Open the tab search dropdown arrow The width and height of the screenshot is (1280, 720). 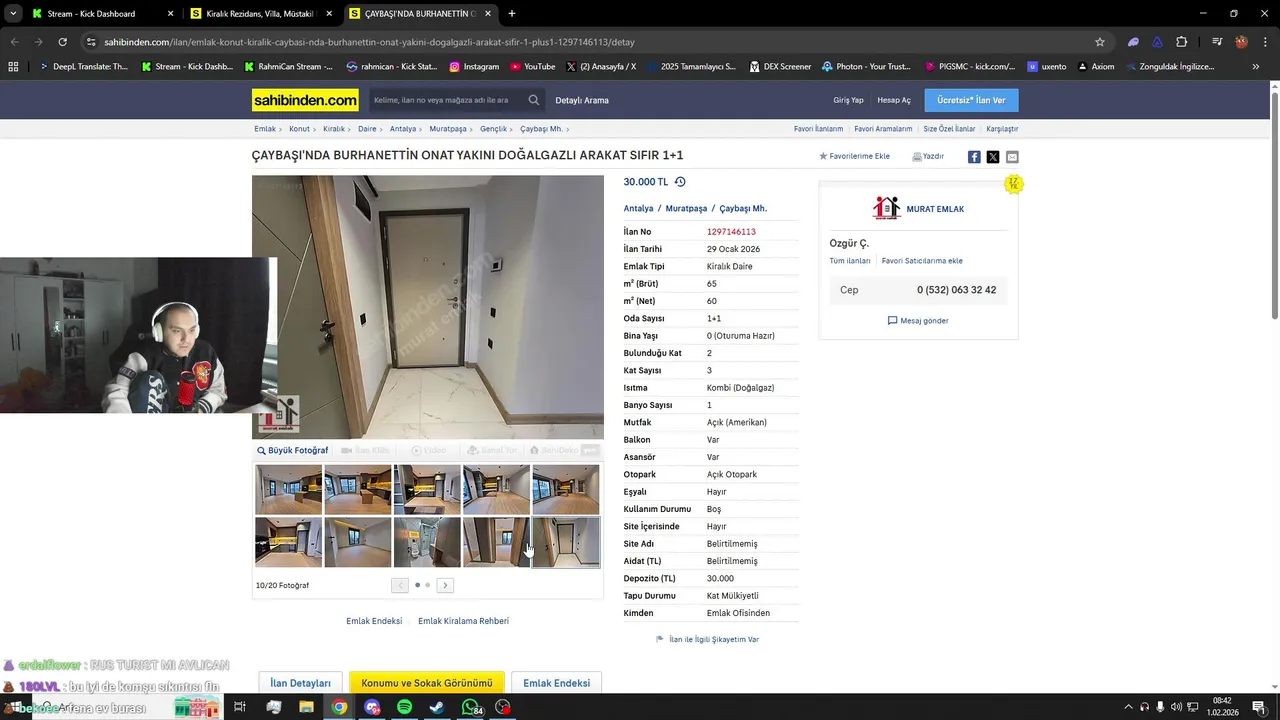pos(13,14)
